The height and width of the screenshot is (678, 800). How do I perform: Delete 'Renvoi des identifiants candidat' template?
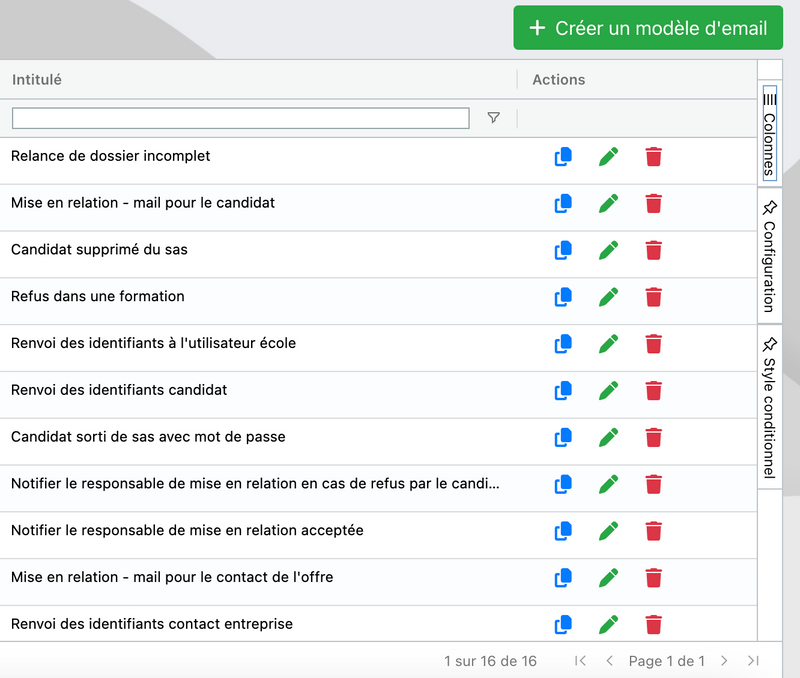(x=654, y=391)
